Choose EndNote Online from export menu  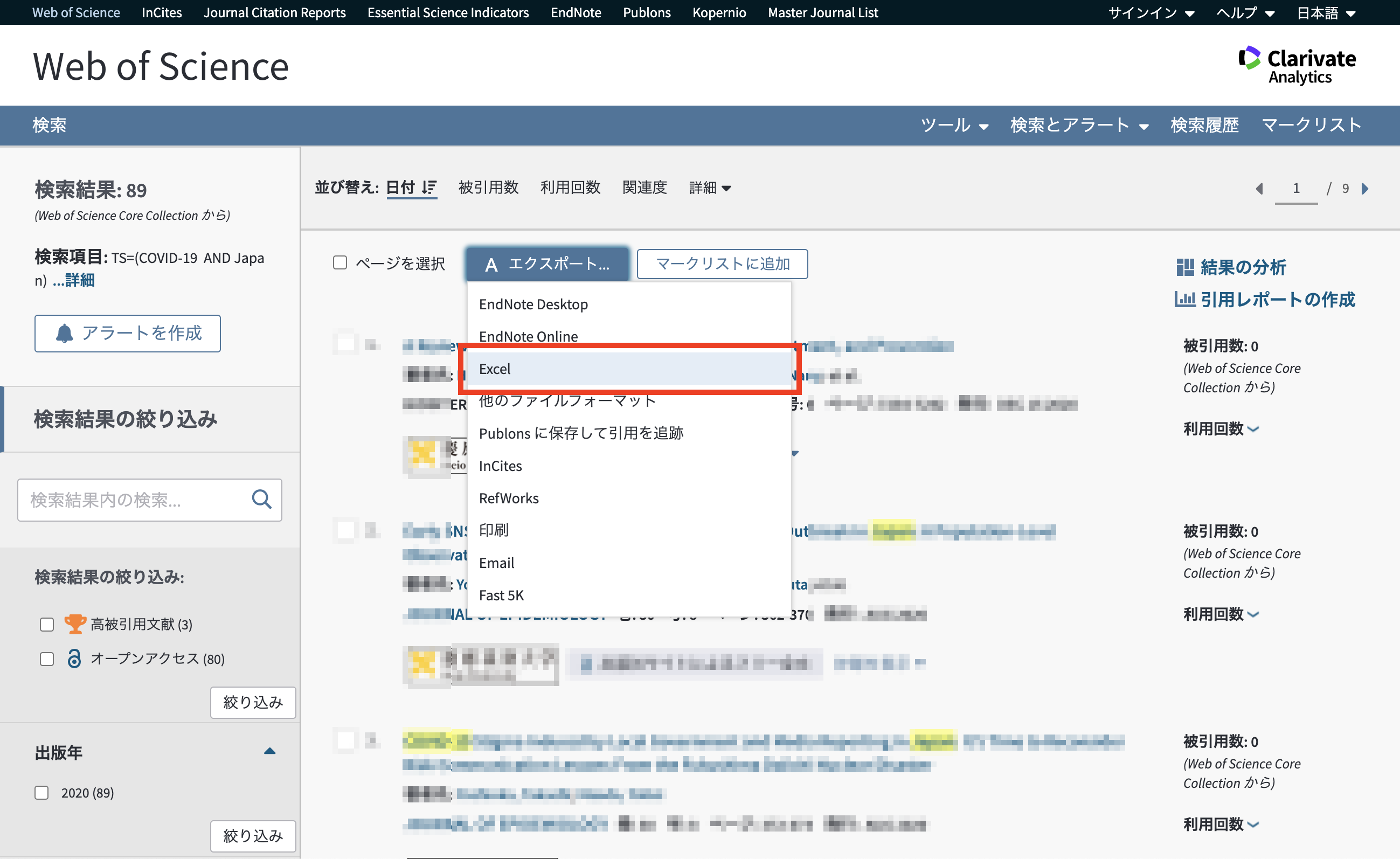[629, 336]
